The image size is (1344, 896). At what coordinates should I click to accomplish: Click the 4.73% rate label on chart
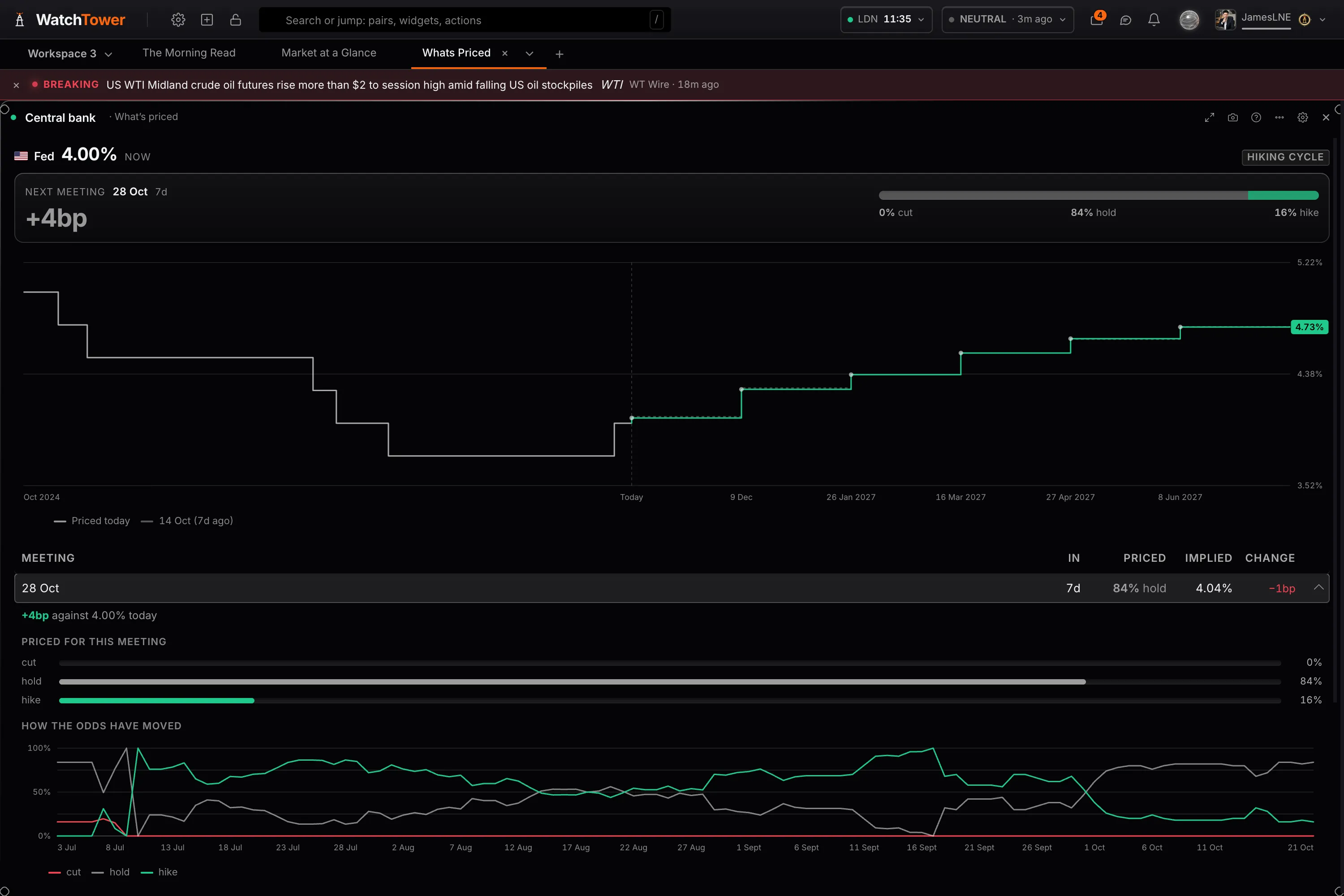[1309, 327]
